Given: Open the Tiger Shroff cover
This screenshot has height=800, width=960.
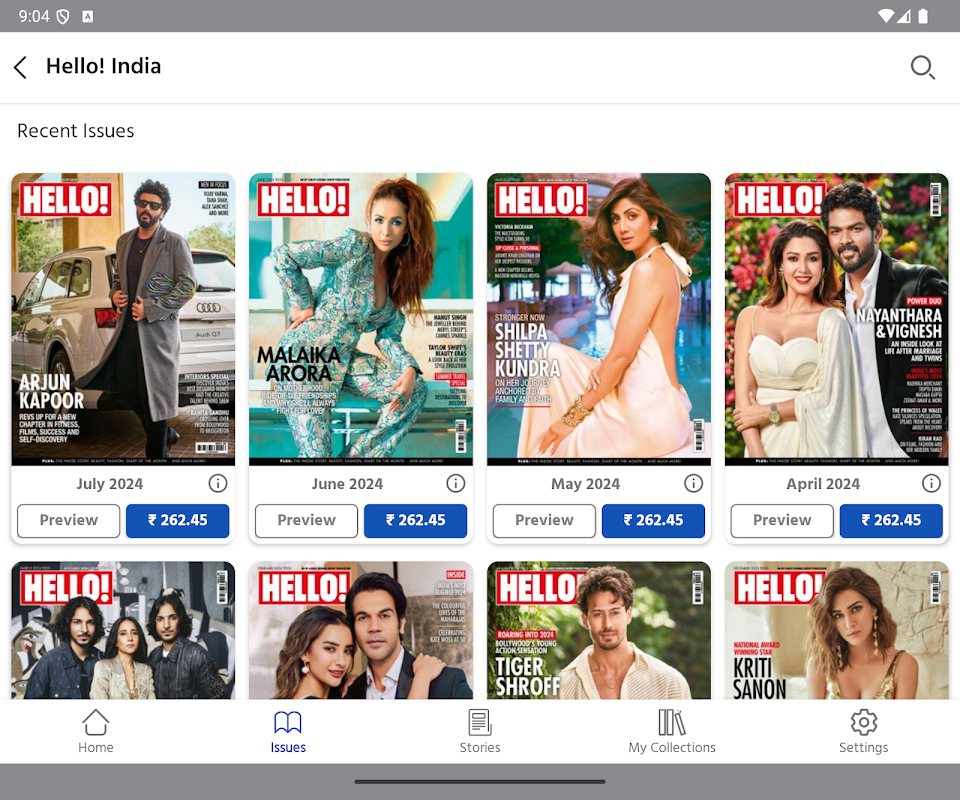Looking at the screenshot, I should (x=599, y=630).
